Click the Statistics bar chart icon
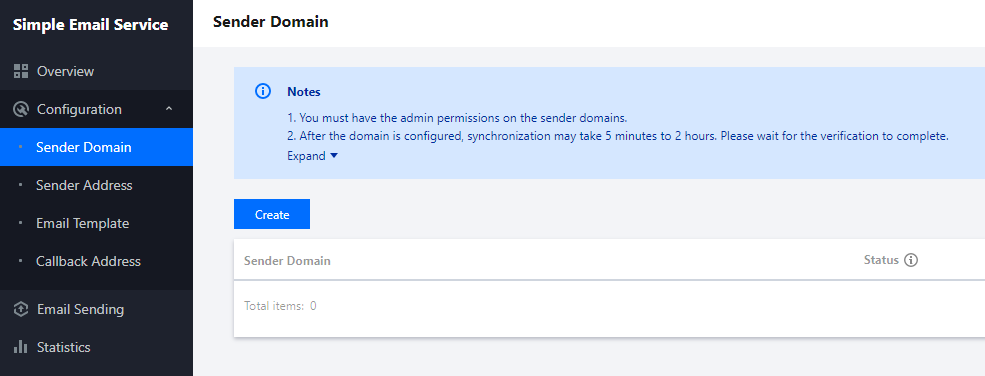This screenshot has width=985, height=376. [x=21, y=347]
